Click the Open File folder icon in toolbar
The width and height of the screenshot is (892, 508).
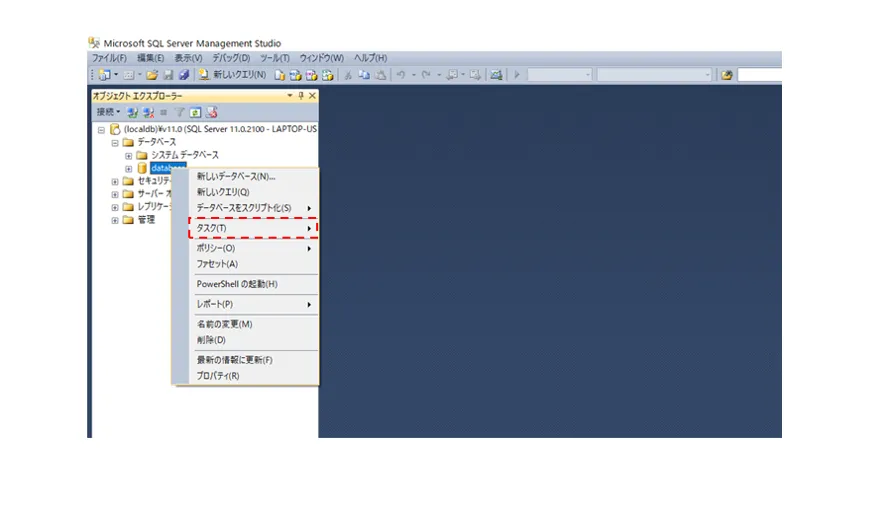point(152,75)
